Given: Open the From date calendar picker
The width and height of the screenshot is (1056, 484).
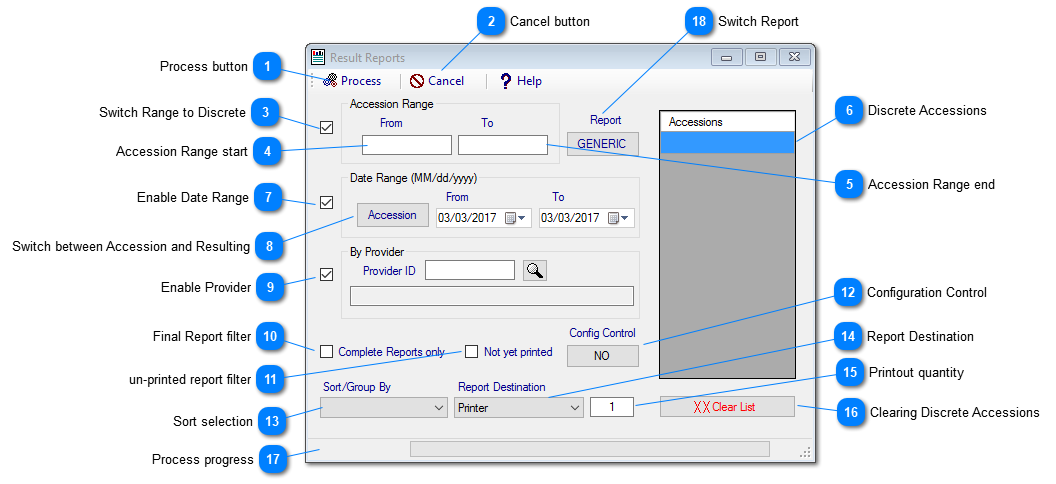Looking at the screenshot, I should (x=514, y=218).
